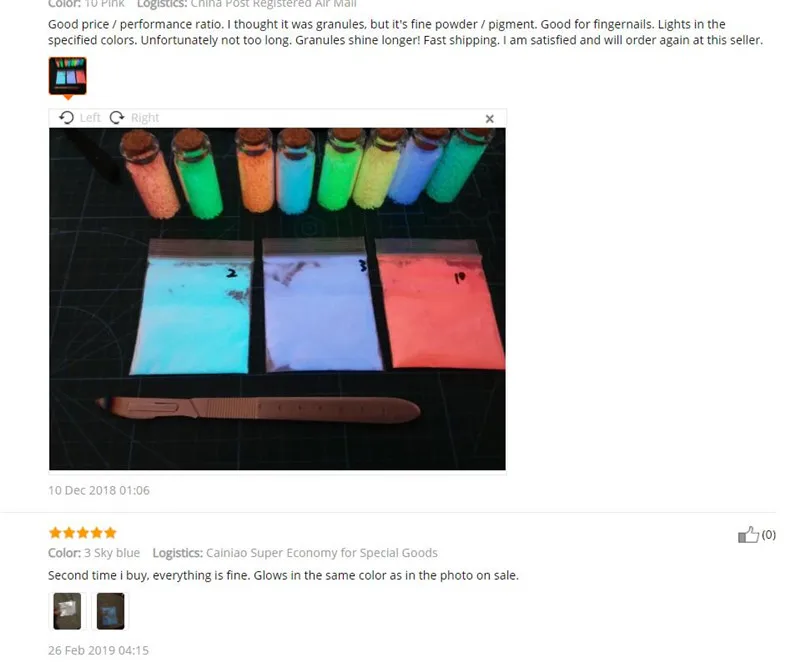Select the glowing powders thumbnail above the viewer
Viewport: 800px width, 662px height.
(x=67, y=76)
